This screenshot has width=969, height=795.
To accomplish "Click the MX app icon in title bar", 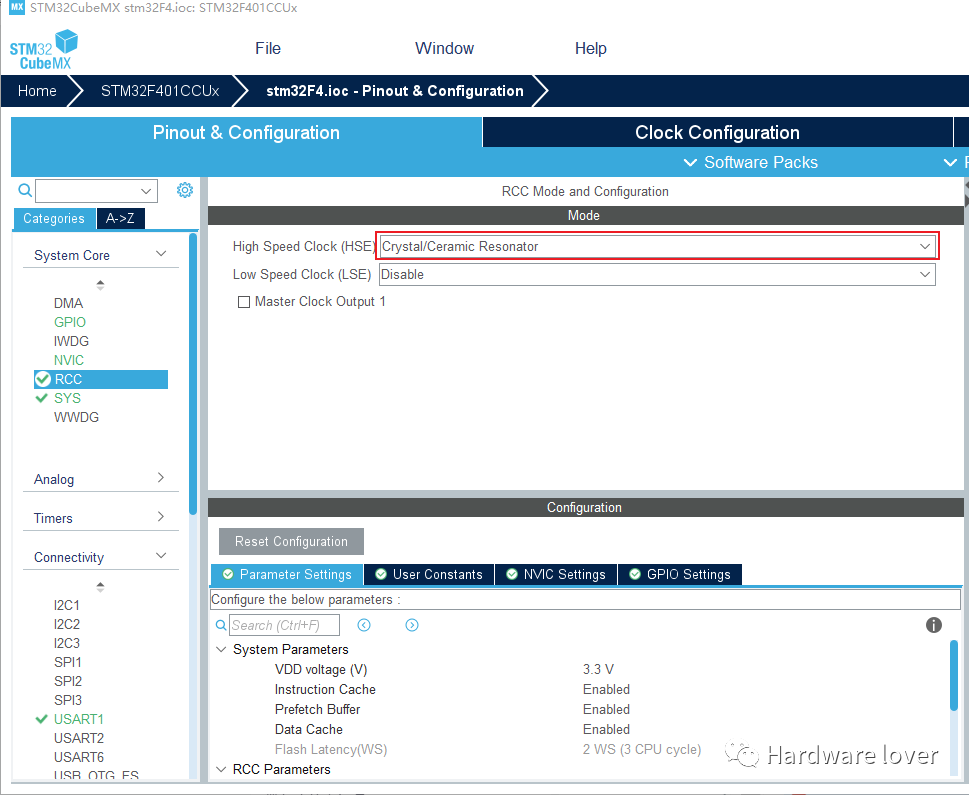I will pos(17,7).
